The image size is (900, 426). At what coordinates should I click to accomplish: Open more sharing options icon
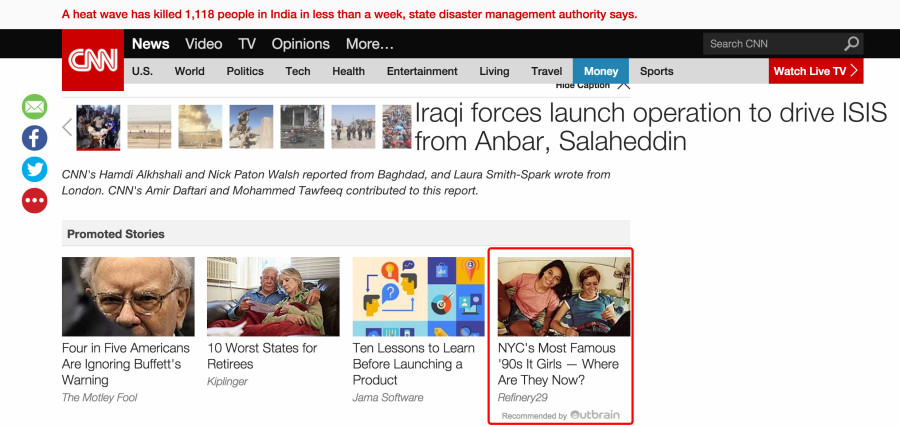pyautogui.click(x=34, y=201)
